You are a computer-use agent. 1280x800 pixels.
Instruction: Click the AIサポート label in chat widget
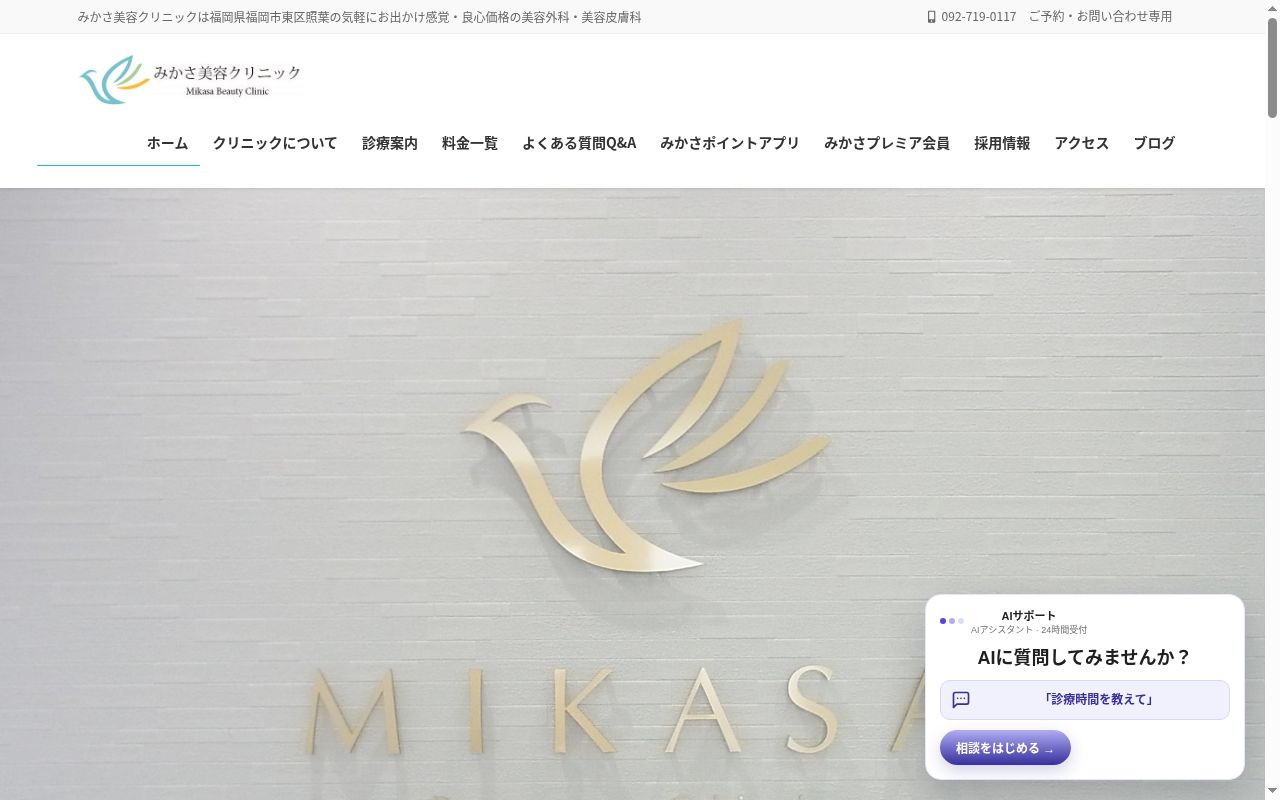coord(1029,616)
